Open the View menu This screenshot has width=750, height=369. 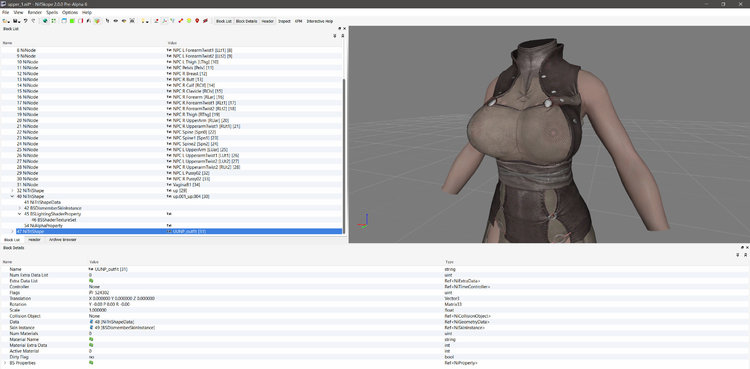pyautogui.click(x=18, y=12)
